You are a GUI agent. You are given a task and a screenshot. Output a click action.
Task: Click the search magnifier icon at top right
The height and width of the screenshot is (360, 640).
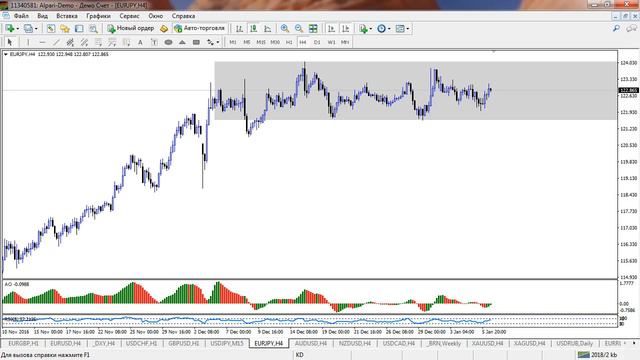tap(616, 28)
